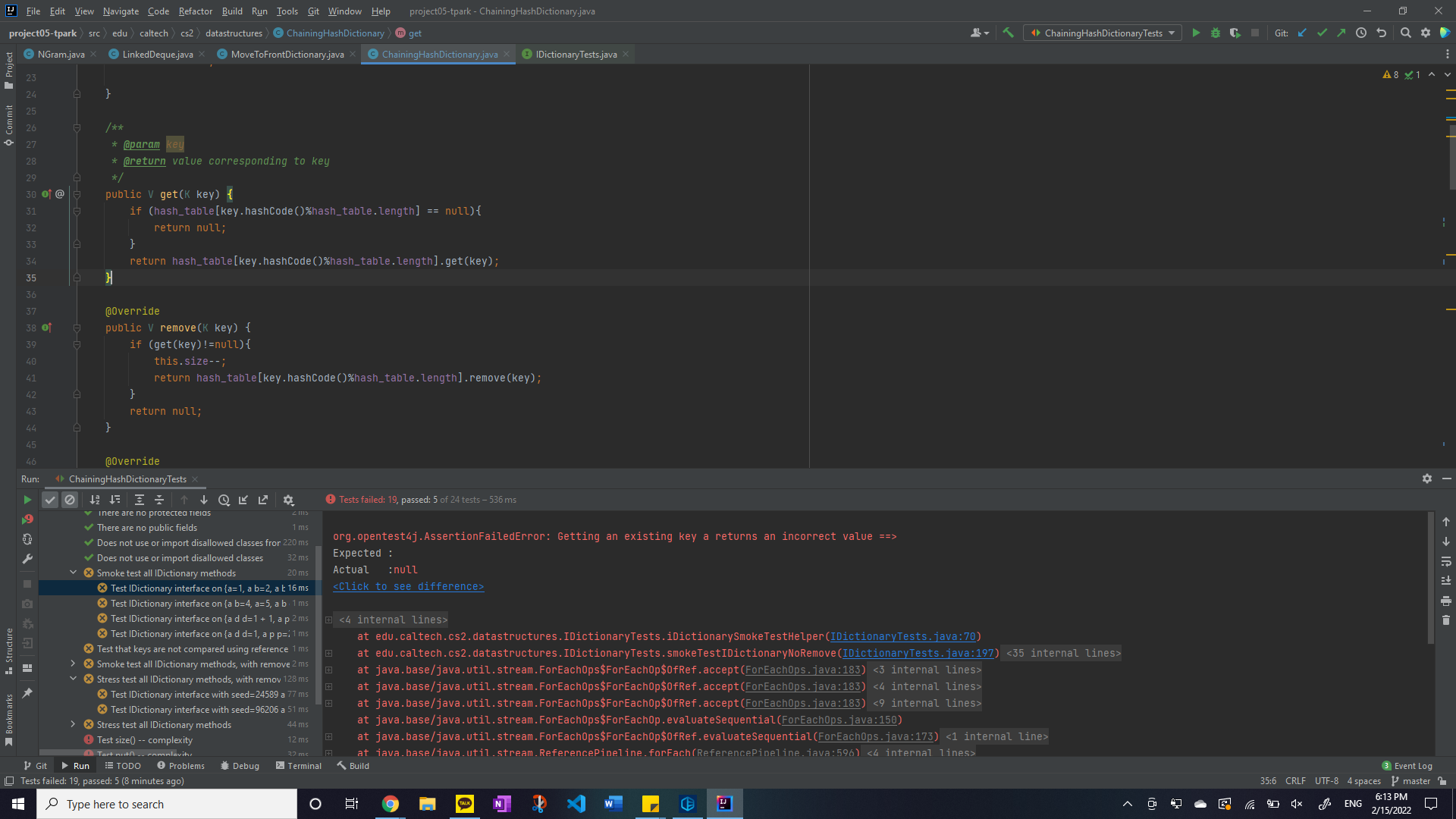1456x819 pixels.
Task: Collapse Smoke test all IDictionary methods node
Action: (74, 573)
